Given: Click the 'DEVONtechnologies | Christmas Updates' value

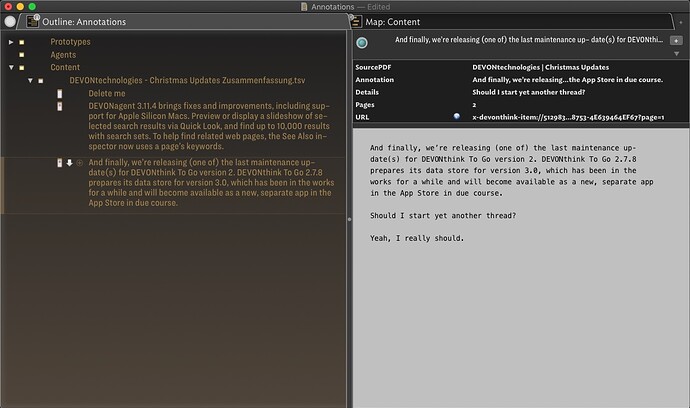Looking at the screenshot, I should pos(540,67).
